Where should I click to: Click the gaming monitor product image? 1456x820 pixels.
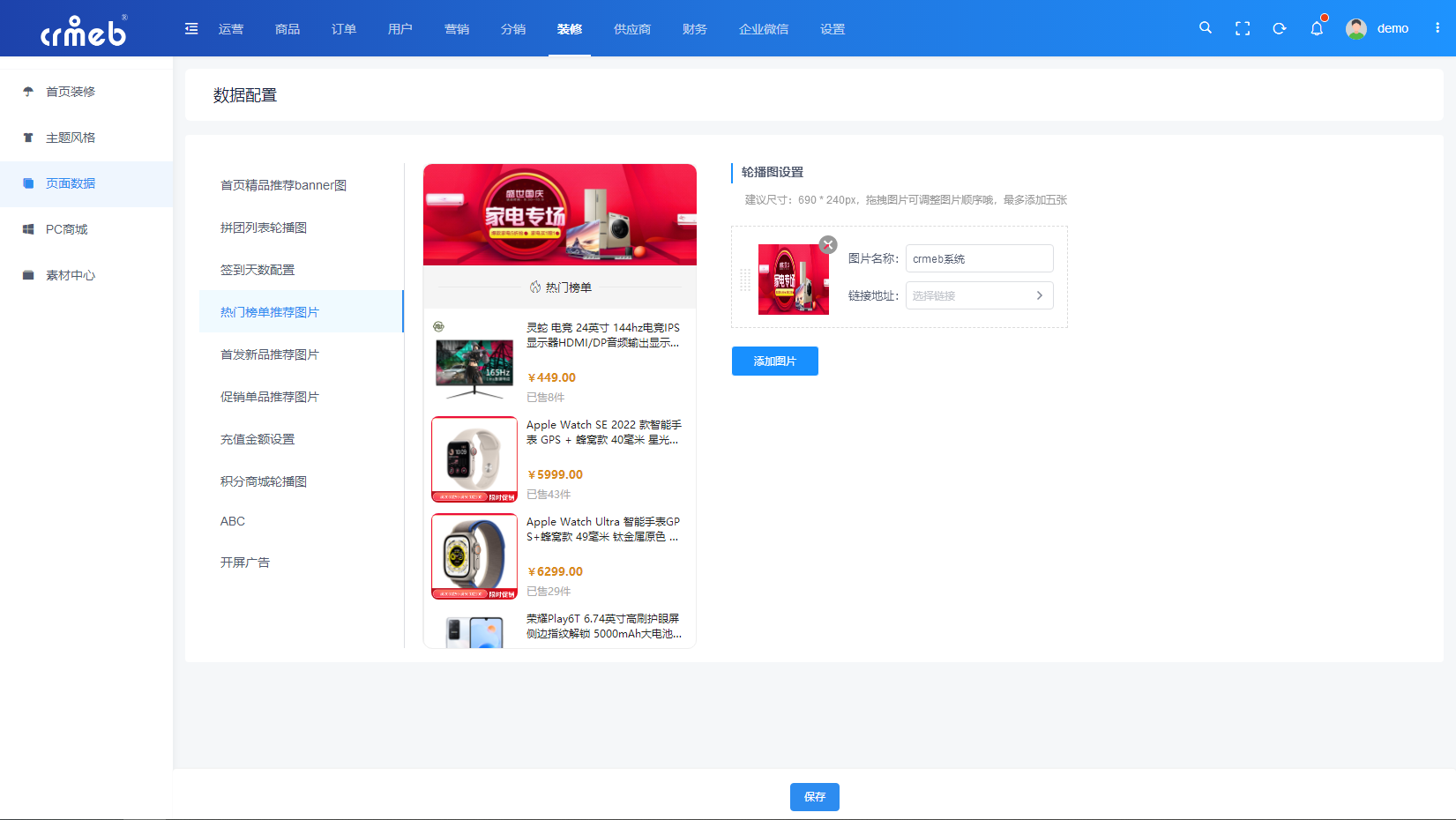click(474, 362)
